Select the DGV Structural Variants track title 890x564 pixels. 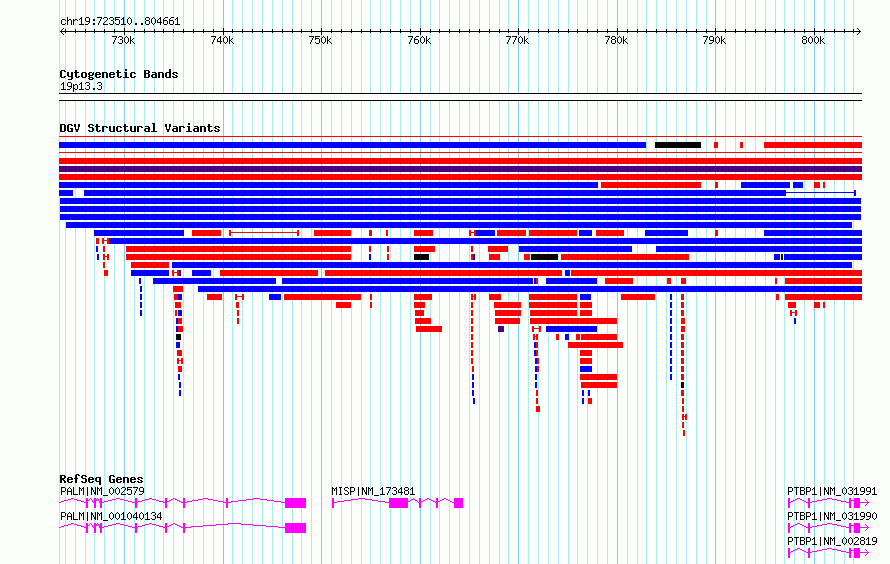[140, 128]
